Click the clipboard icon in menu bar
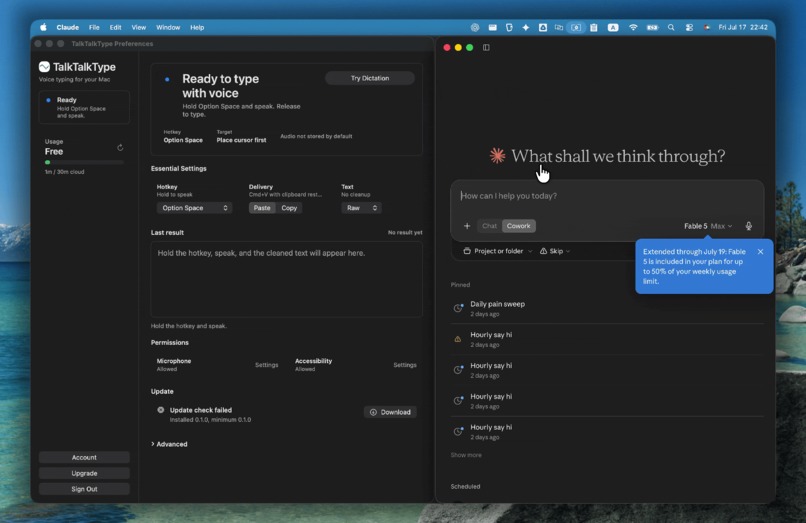This screenshot has height=523, width=806. (x=594, y=27)
